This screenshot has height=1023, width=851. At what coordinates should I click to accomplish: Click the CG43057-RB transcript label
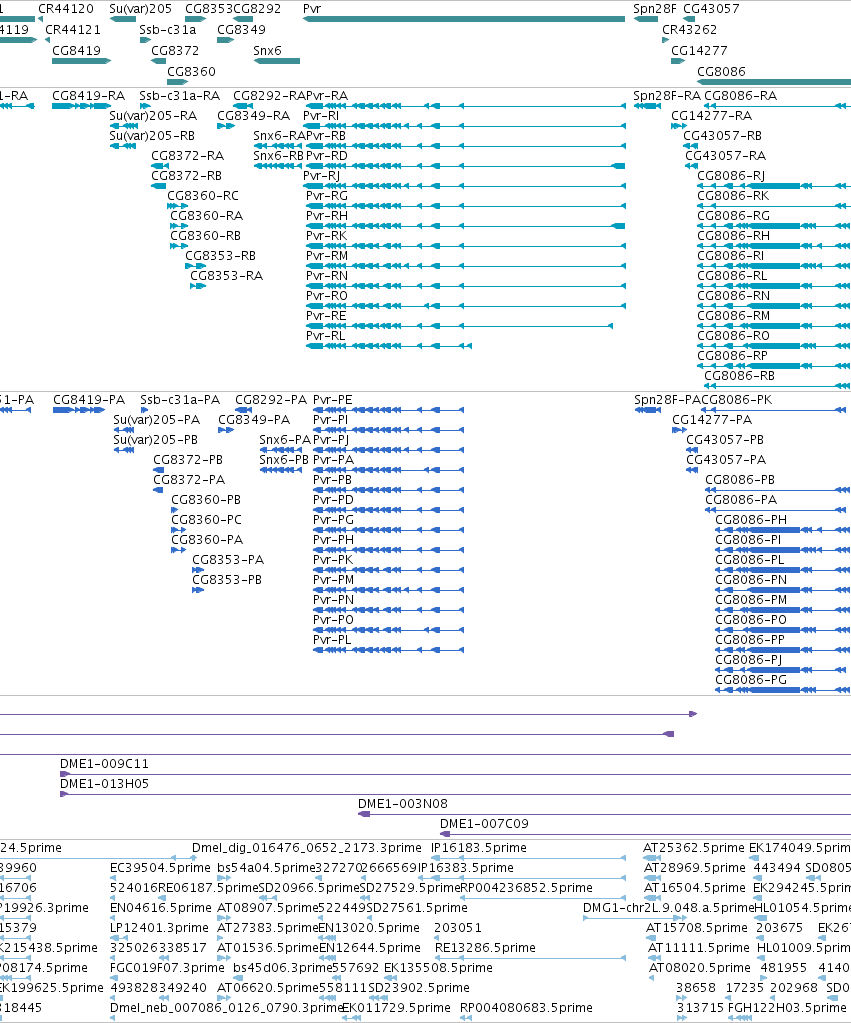722,135
